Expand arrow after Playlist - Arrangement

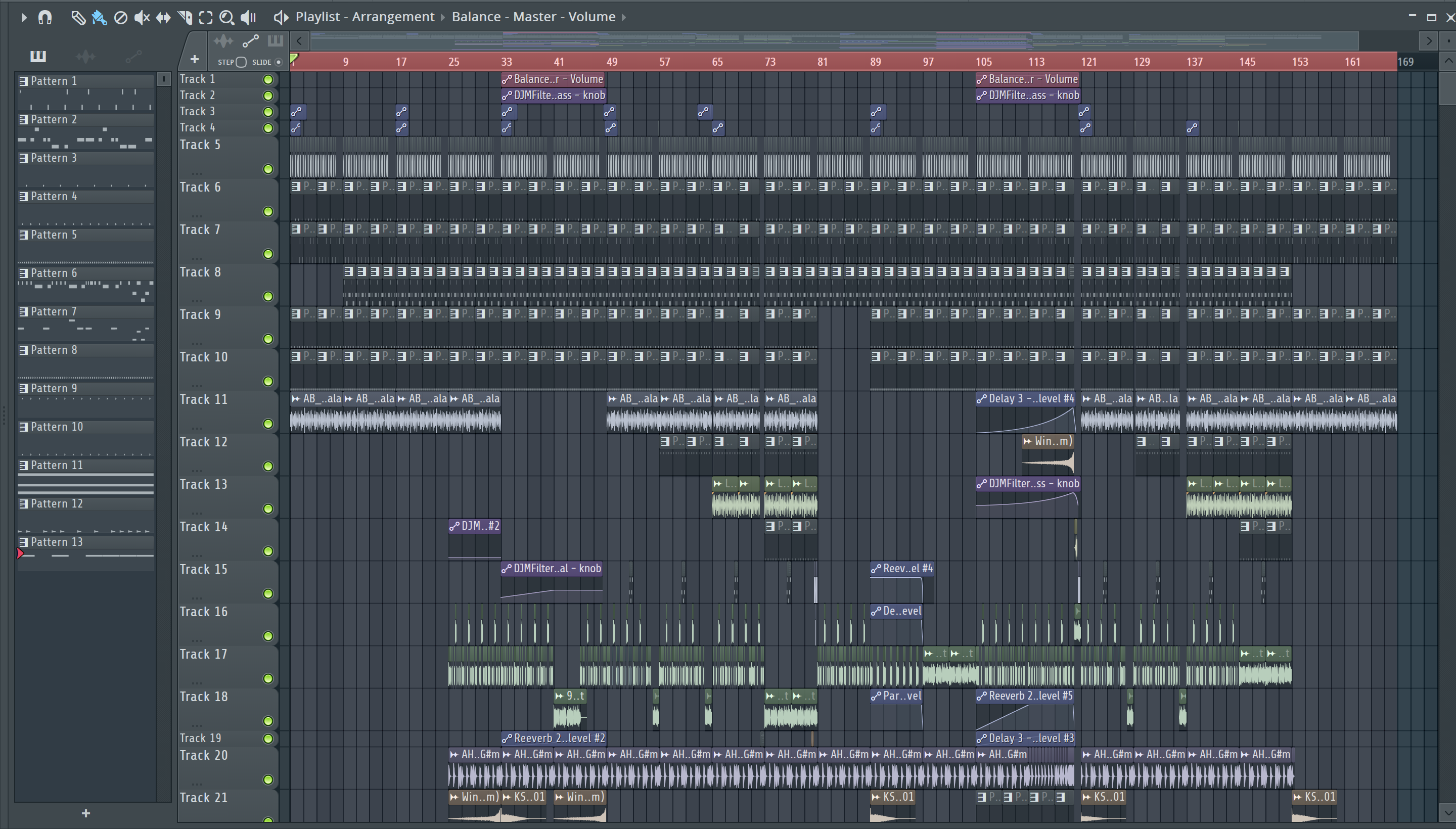tap(442, 18)
